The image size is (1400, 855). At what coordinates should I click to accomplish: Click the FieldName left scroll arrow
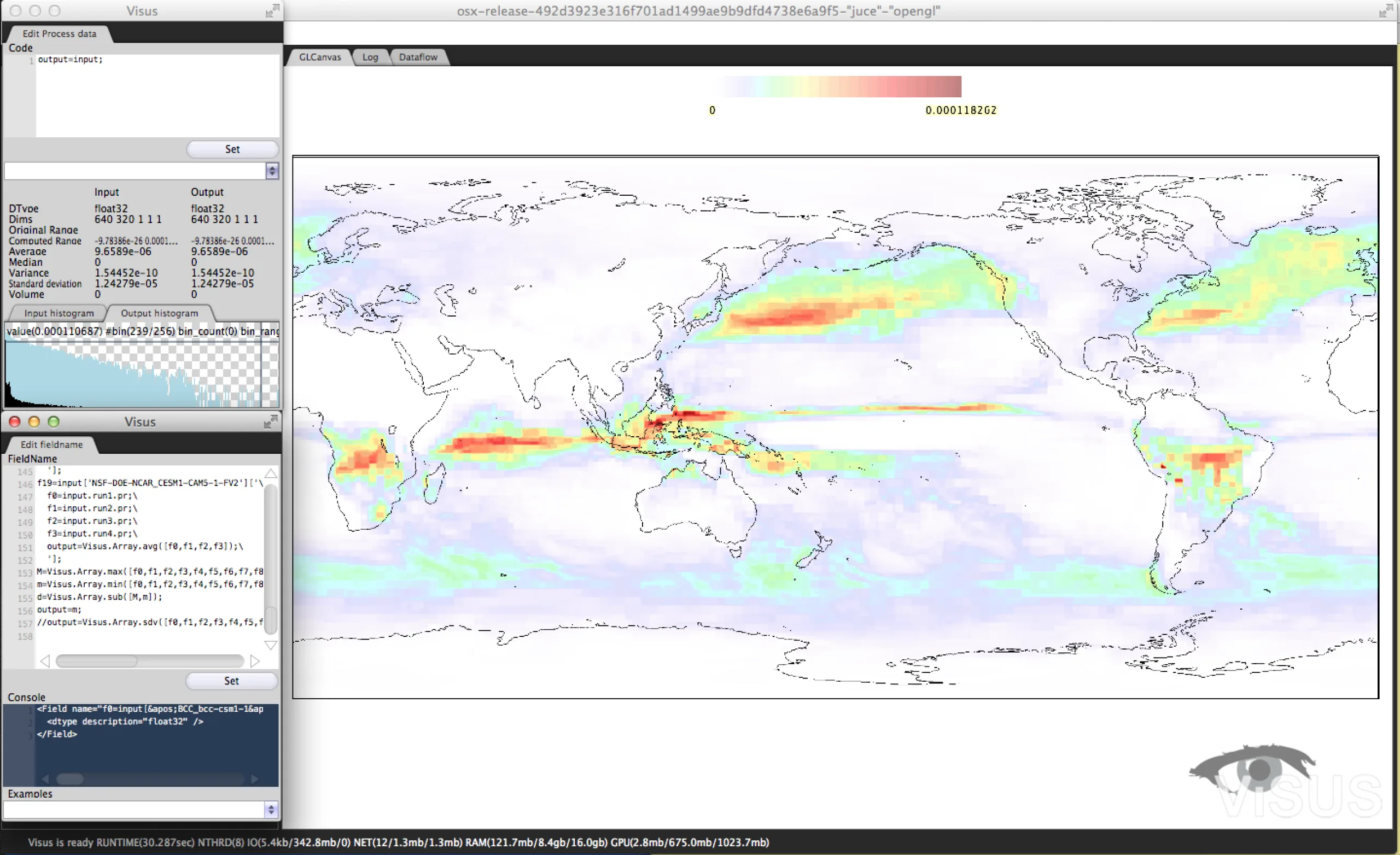click(45, 661)
